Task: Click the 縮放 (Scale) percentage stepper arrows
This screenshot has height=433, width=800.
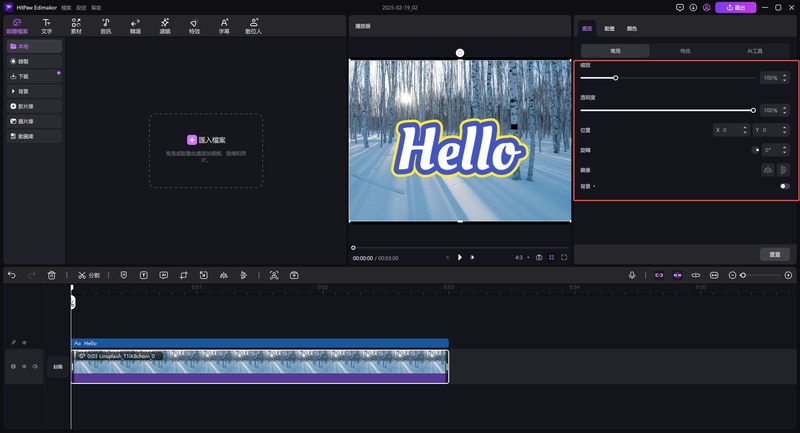Action: [783, 77]
